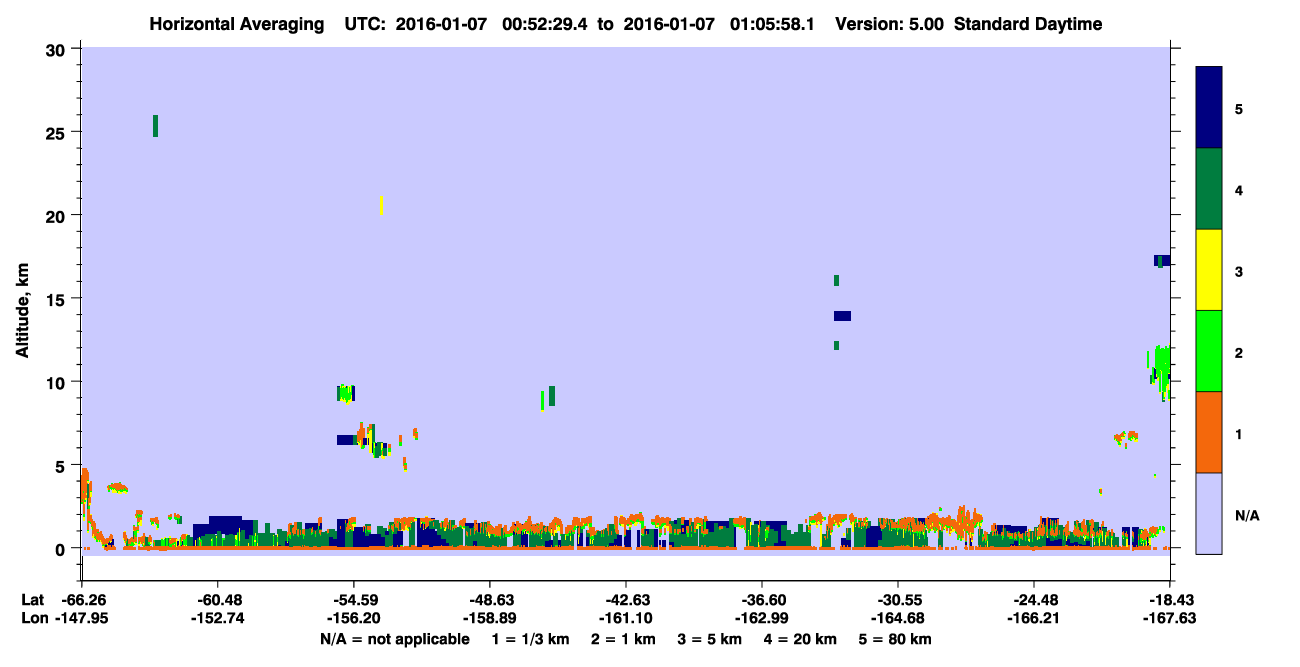Click the latitude value '-66.26'

point(82,600)
